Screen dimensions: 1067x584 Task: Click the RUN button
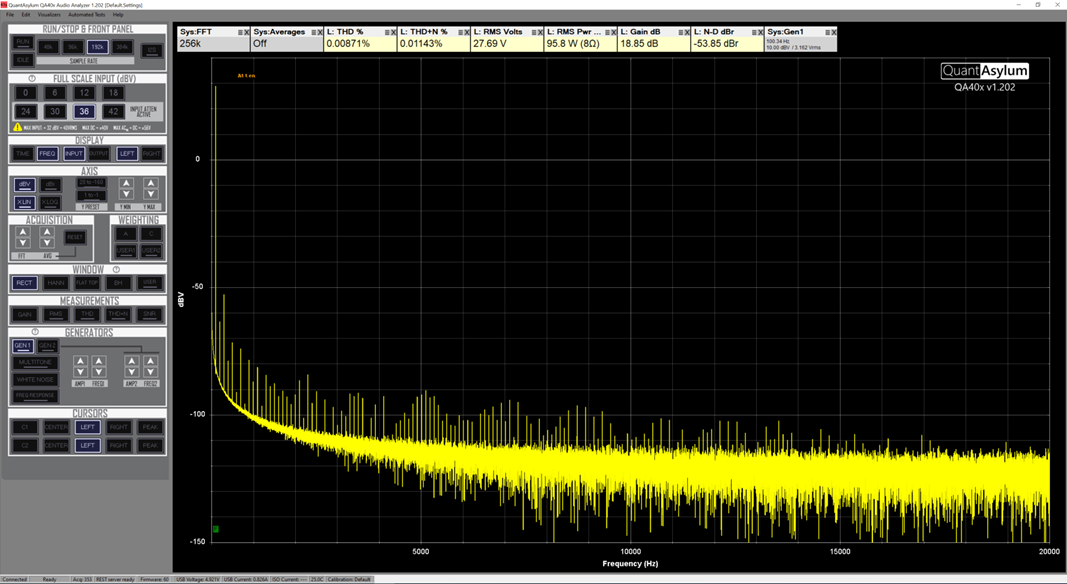[x=23, y=42]
